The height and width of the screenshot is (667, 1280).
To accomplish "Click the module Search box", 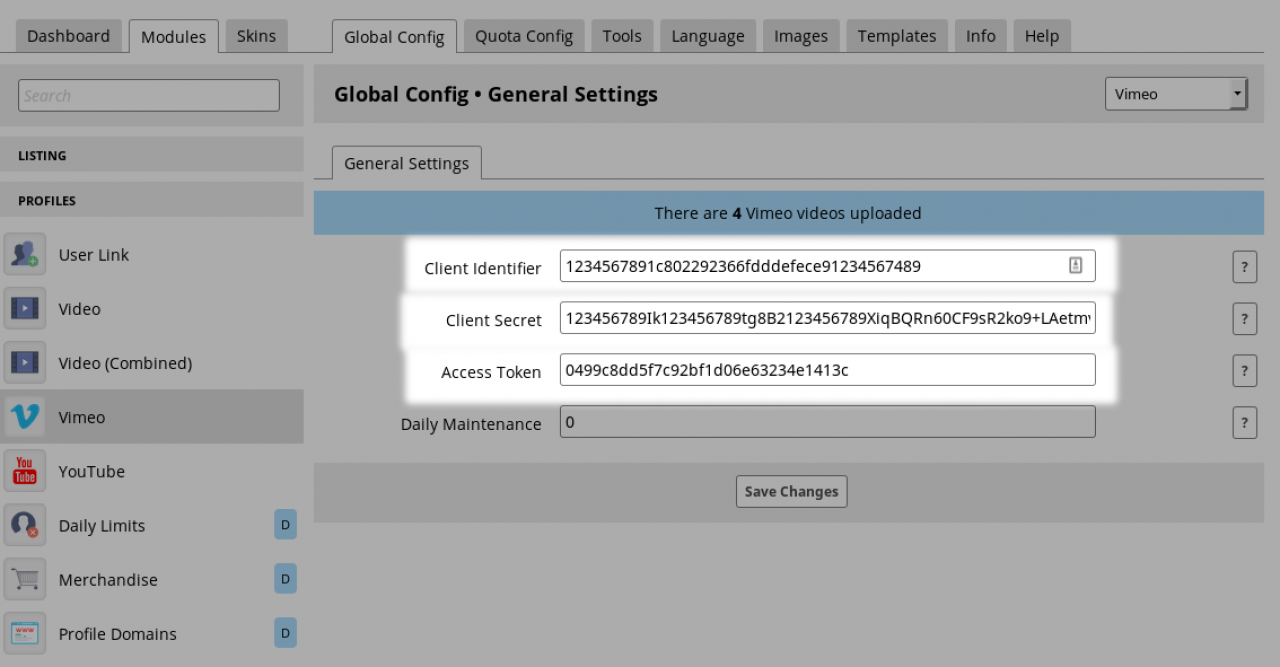I will (149, 96).
